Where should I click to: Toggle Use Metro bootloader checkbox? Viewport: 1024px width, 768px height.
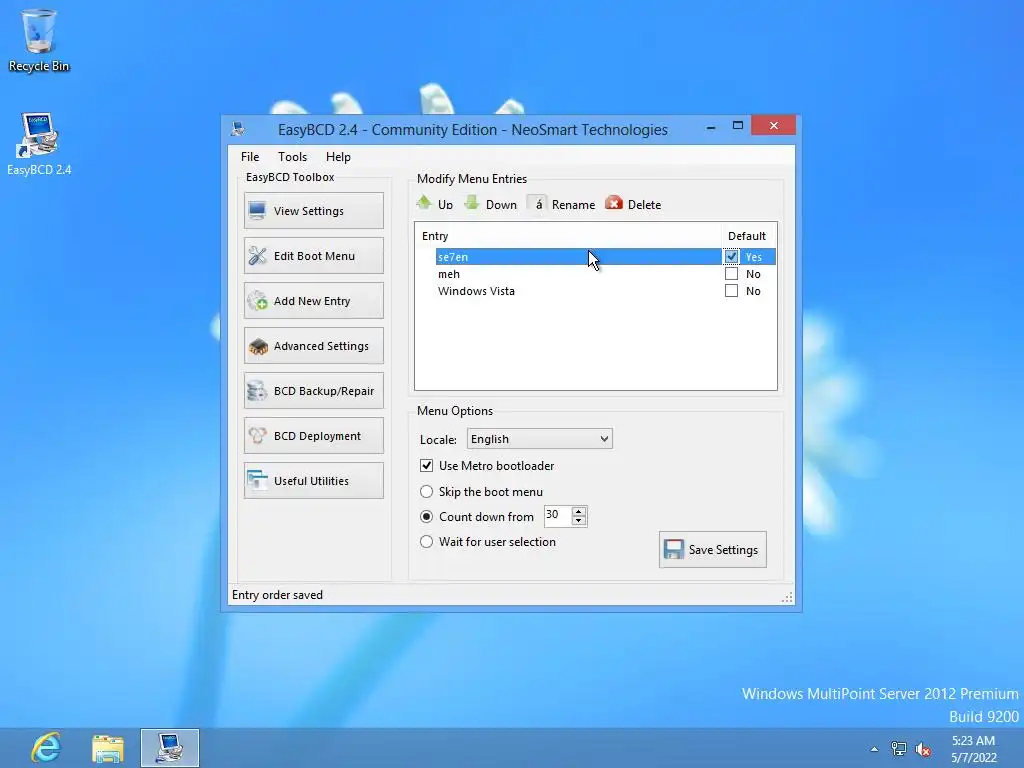426,466
